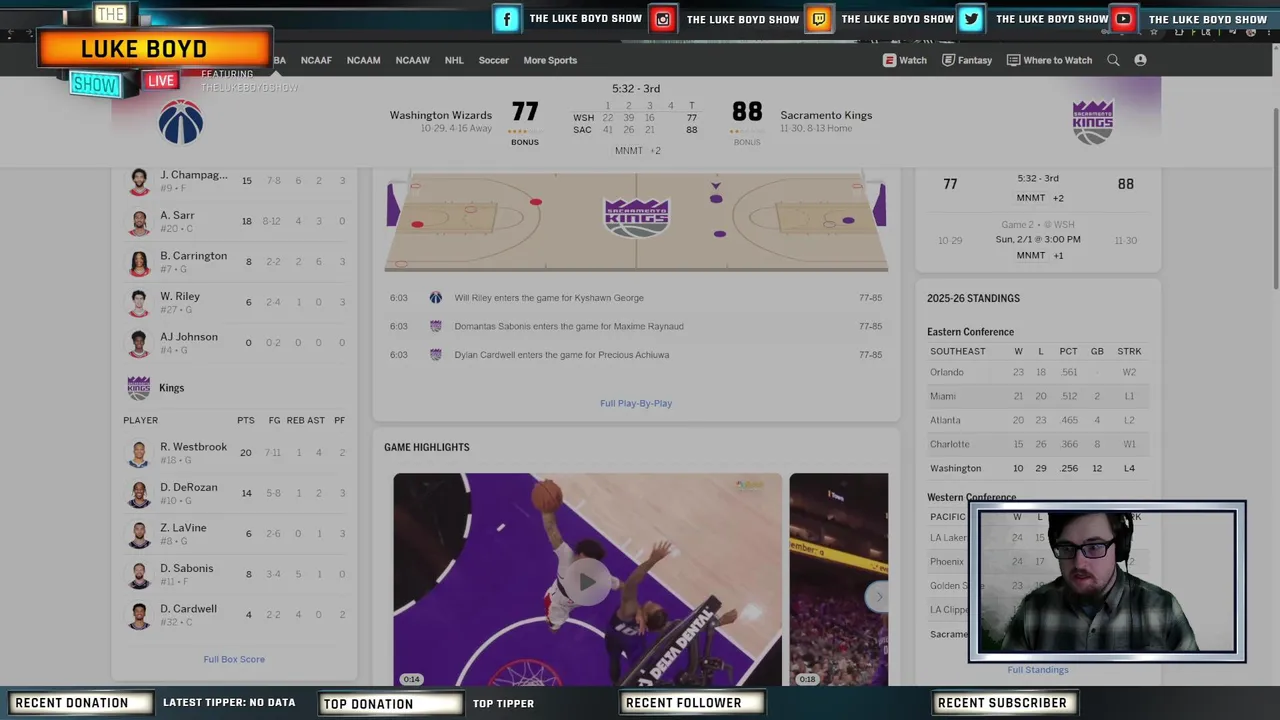Open the NCAAW menu item

pyautogui.click(x=412, y=60)
